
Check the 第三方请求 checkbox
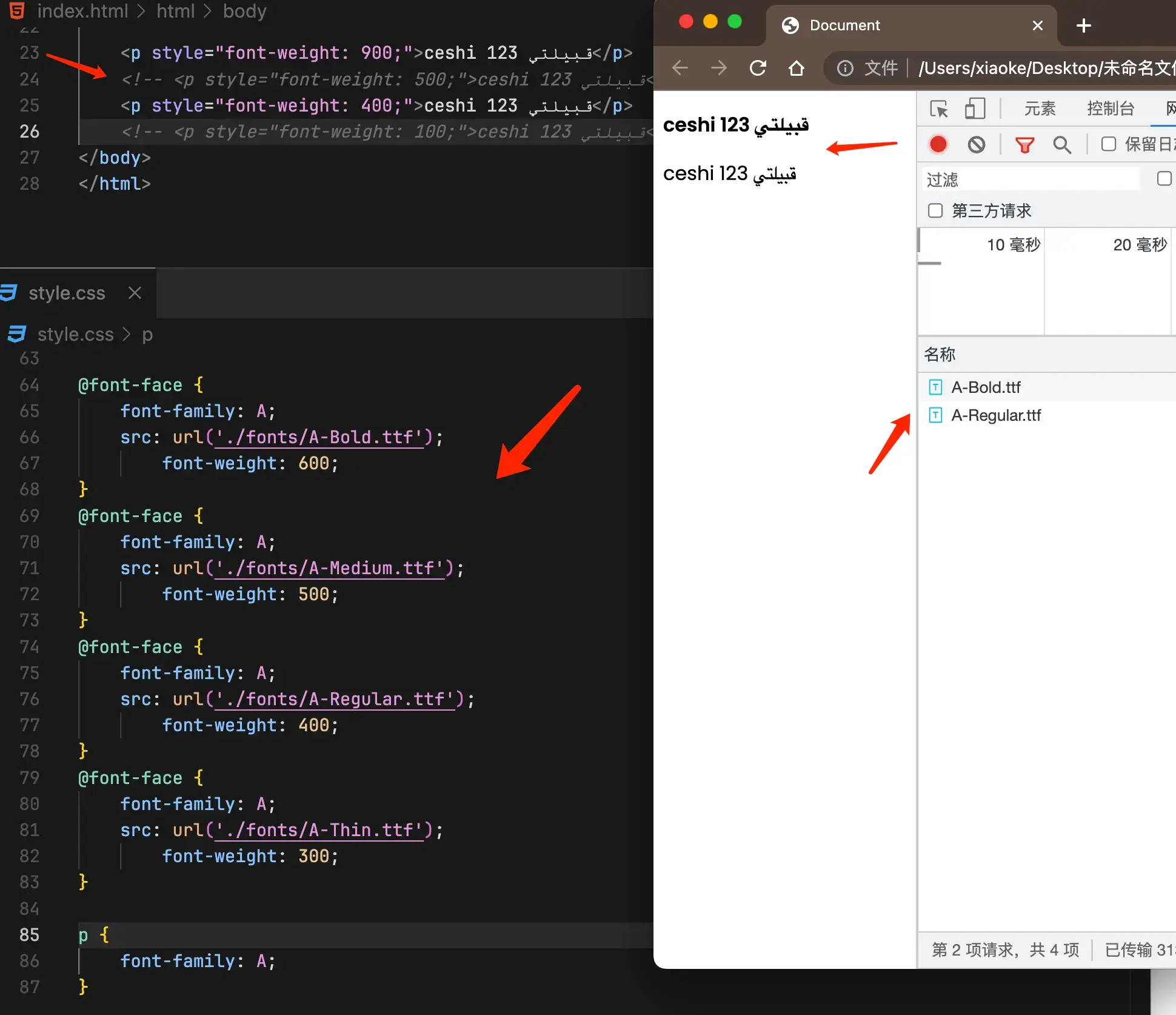(x=935, y=210)
